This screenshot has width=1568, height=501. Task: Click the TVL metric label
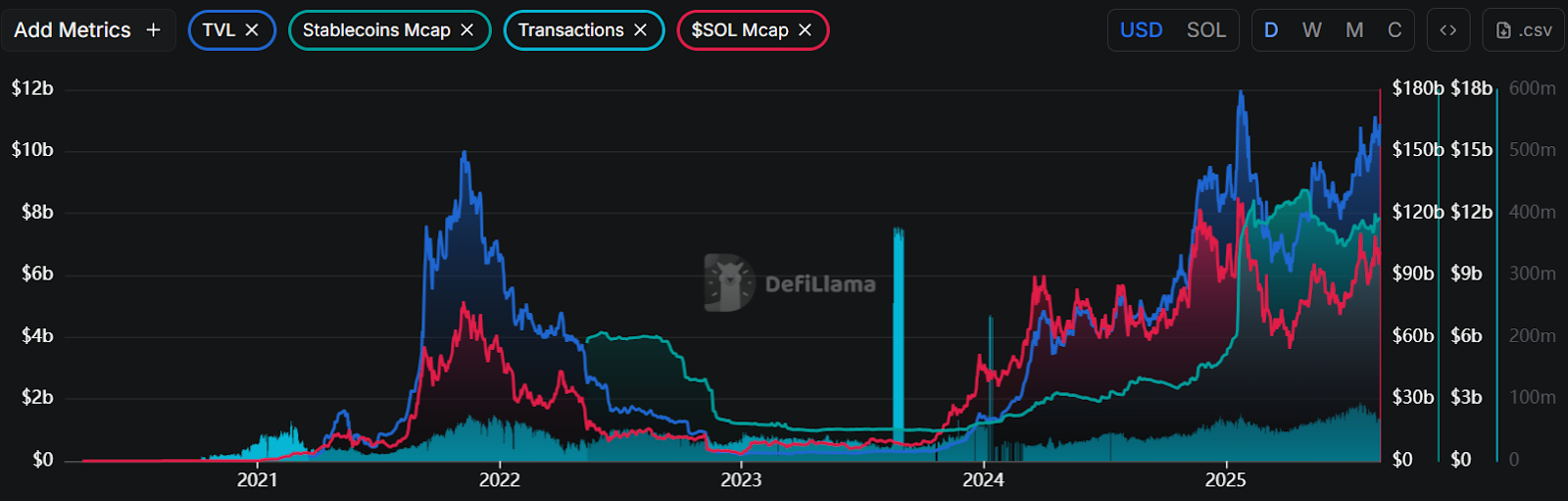click(219, 30)
